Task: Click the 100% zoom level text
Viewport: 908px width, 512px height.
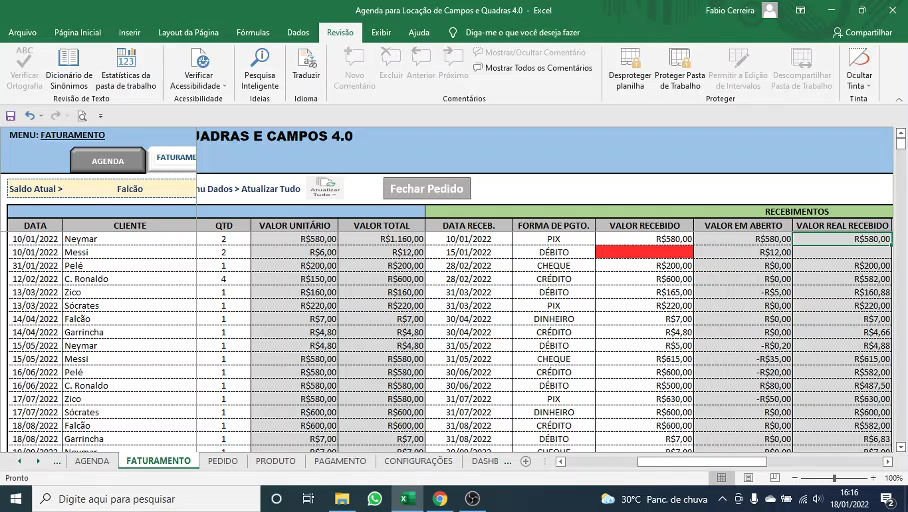Action: [x=894, y=478]
